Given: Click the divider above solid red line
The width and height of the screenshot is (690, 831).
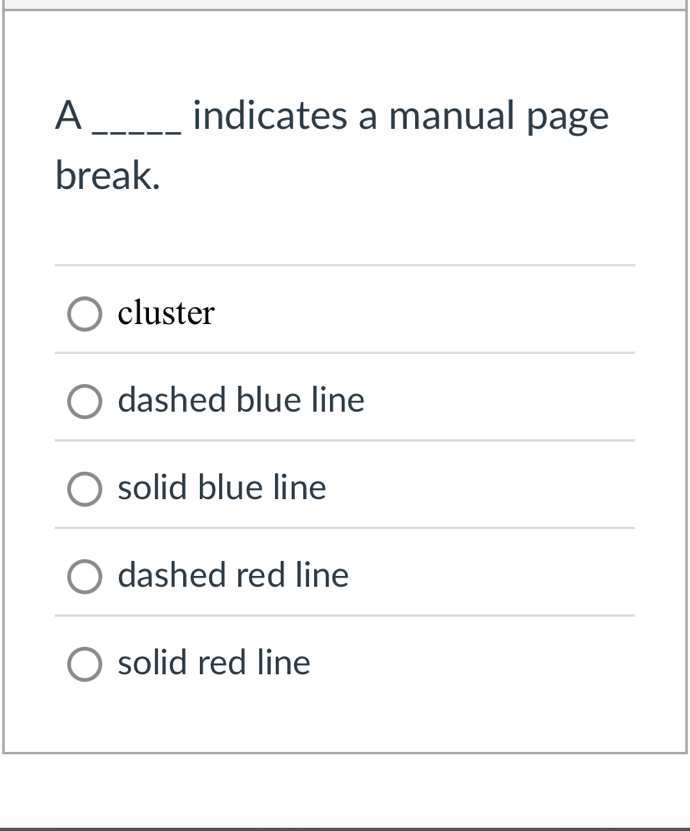Looking at the screenshot, I should tap(345, 618).
